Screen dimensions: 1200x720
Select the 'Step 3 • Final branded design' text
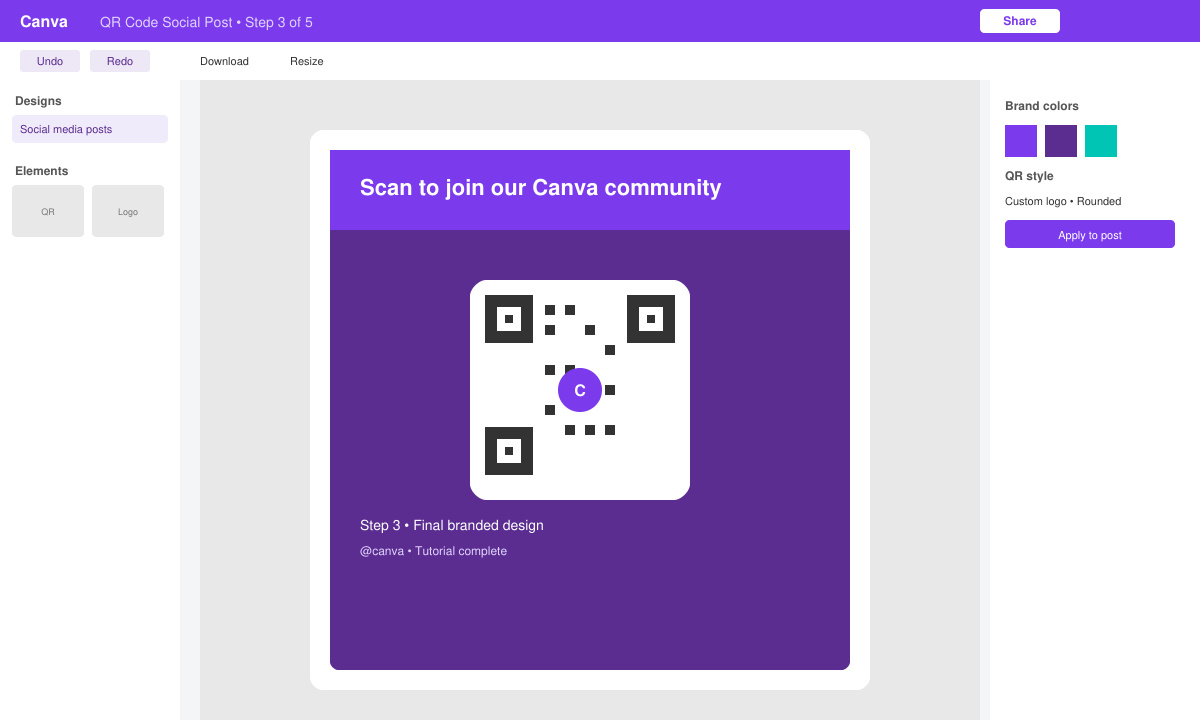[452, 525]
